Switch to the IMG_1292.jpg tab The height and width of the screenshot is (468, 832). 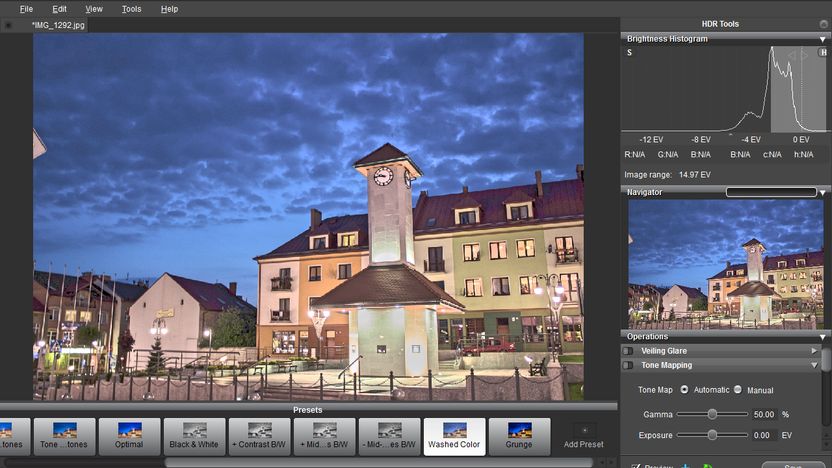click(x=58, y=25)
